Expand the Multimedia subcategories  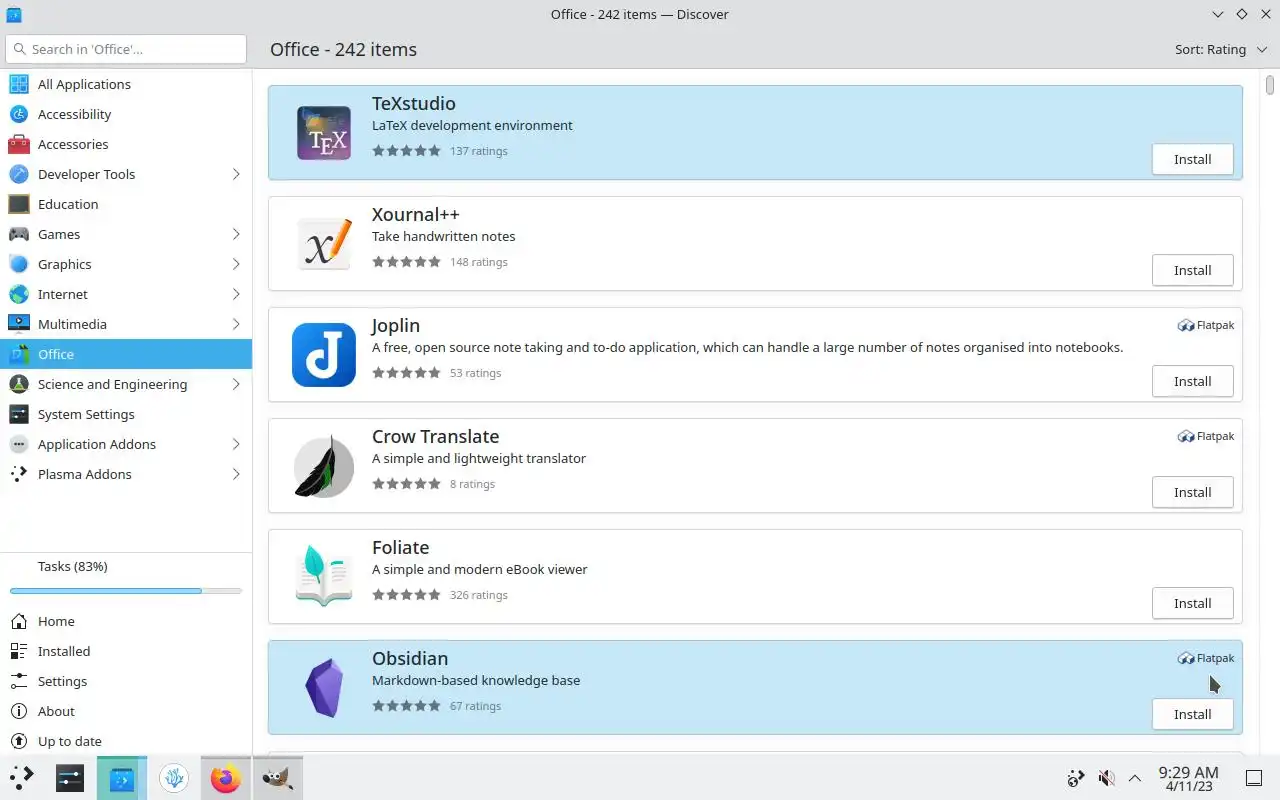pyautogui.click(x=236, y=324)
